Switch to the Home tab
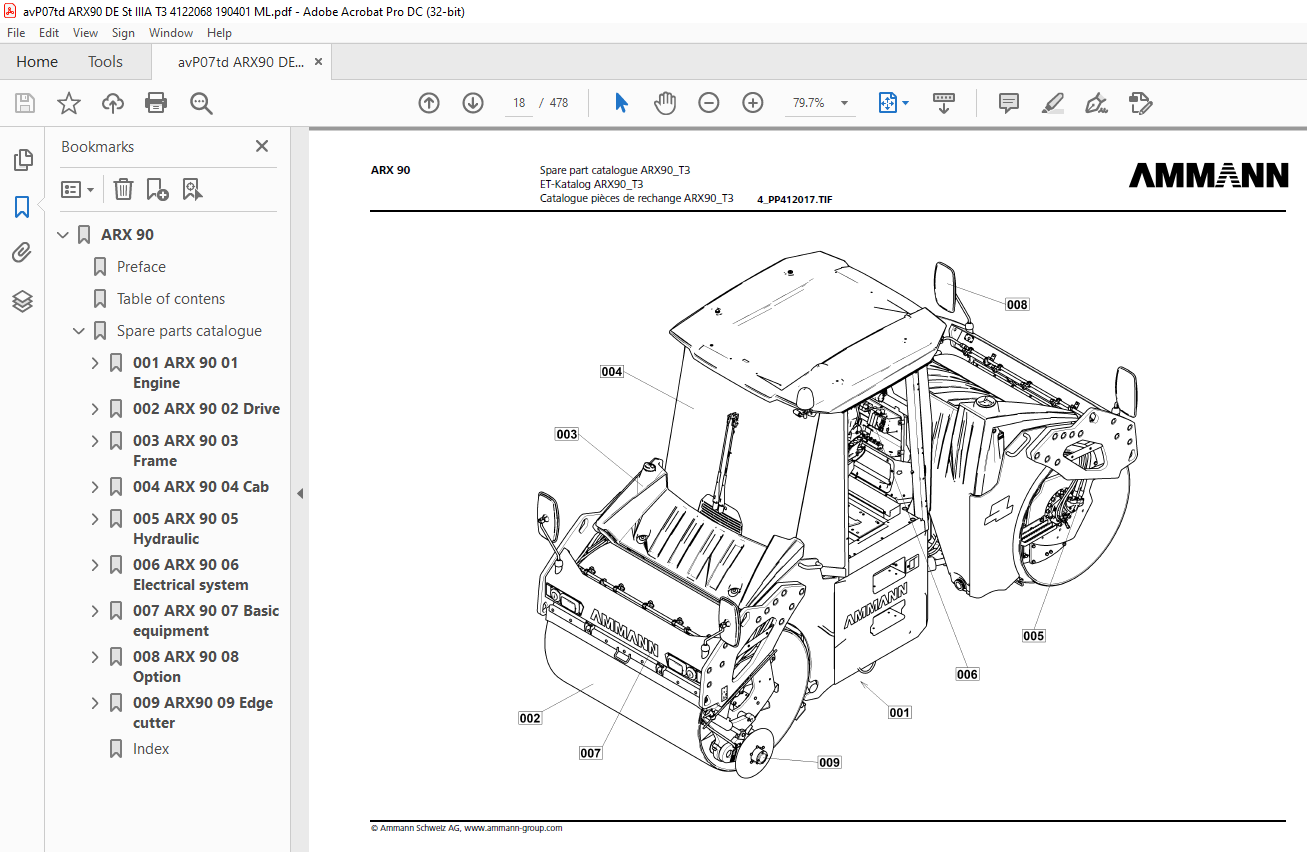The width and height of the screenshot is (1307, 852). 37,62
